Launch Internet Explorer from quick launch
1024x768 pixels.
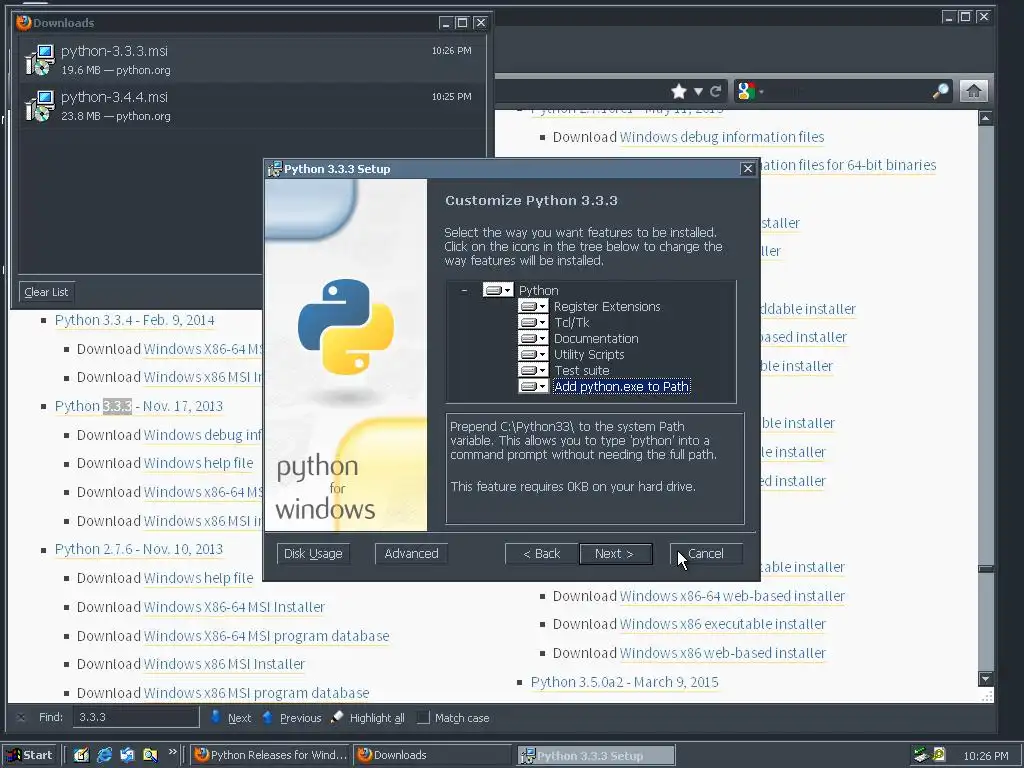click(x=104, y=755)
